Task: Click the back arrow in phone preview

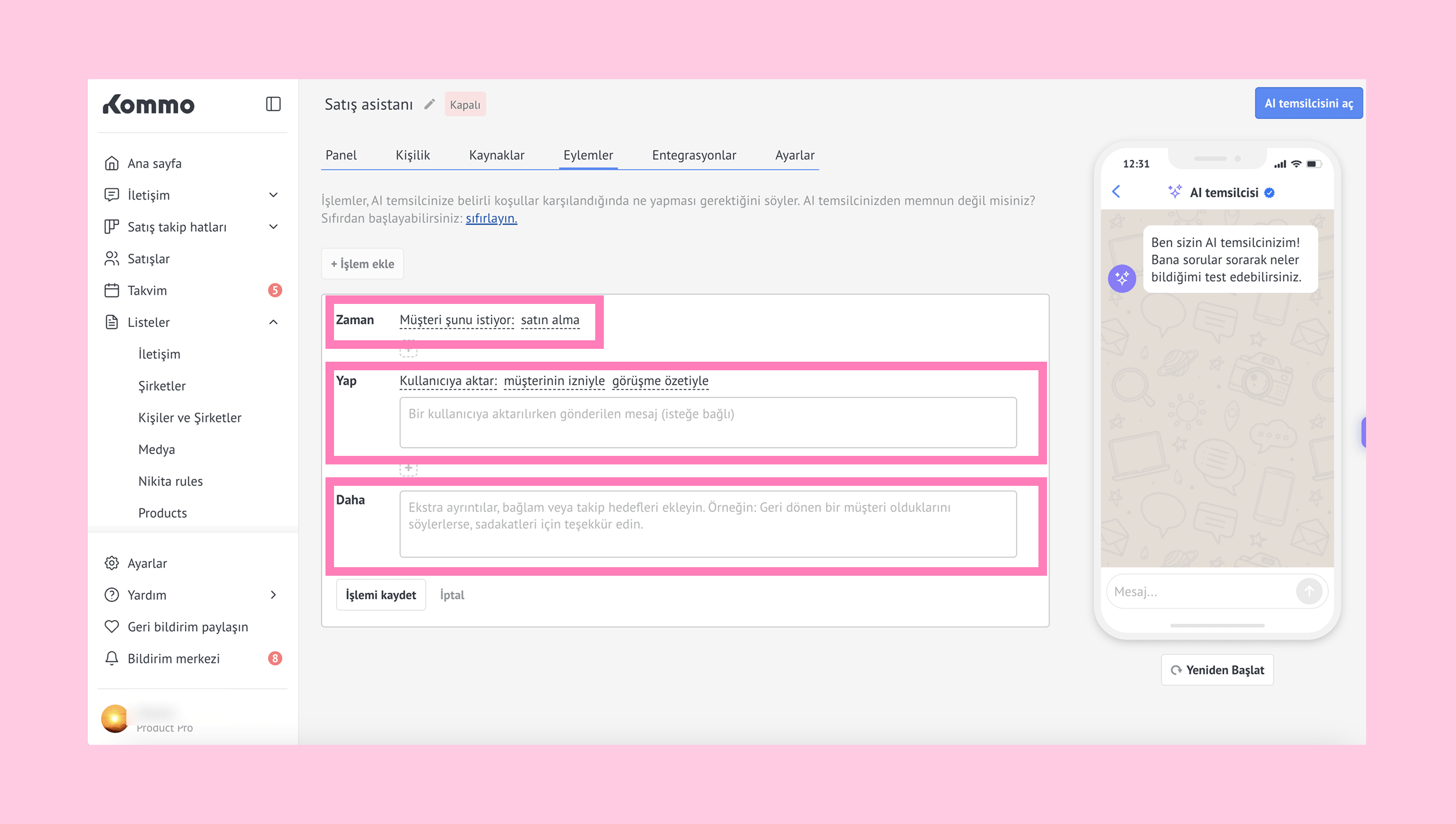Action: coord(1116,192)
